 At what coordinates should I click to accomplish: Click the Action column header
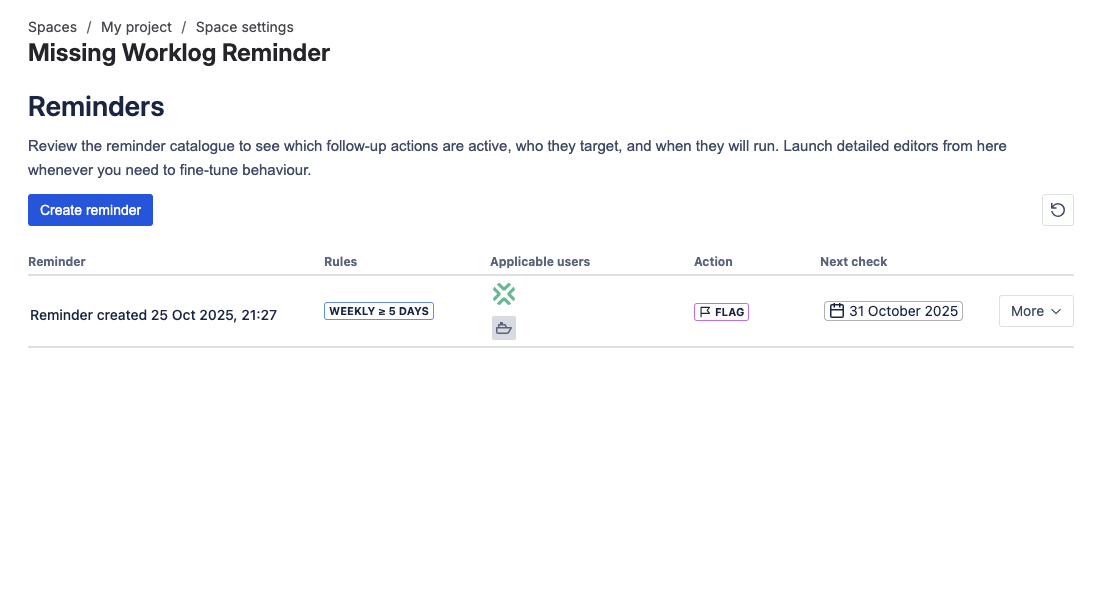713,262
